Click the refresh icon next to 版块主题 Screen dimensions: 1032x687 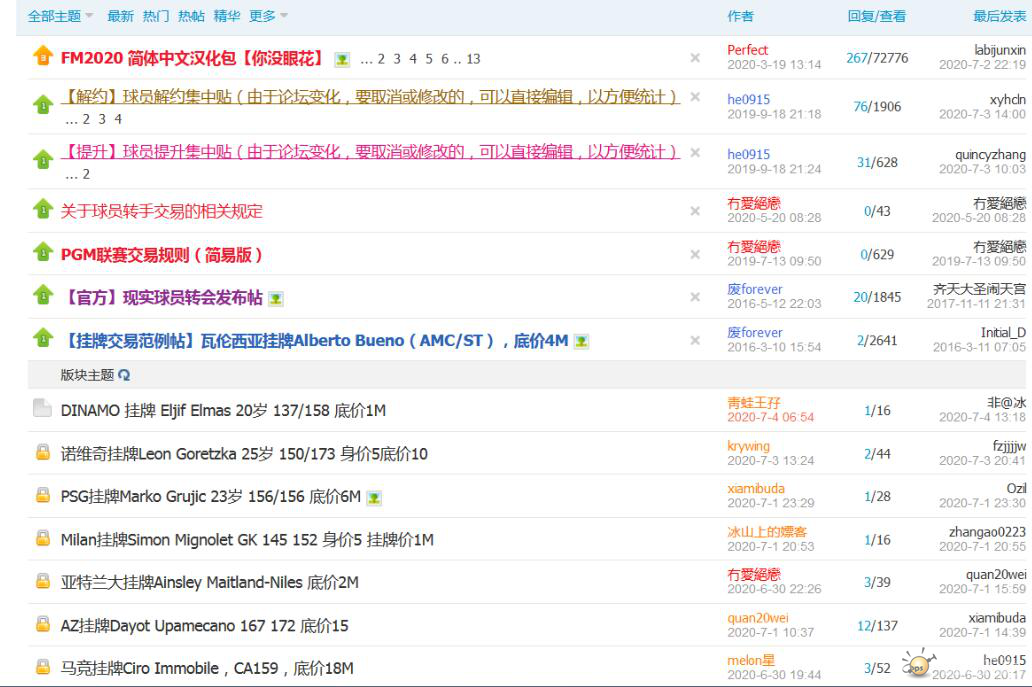[x=125, y=375]
